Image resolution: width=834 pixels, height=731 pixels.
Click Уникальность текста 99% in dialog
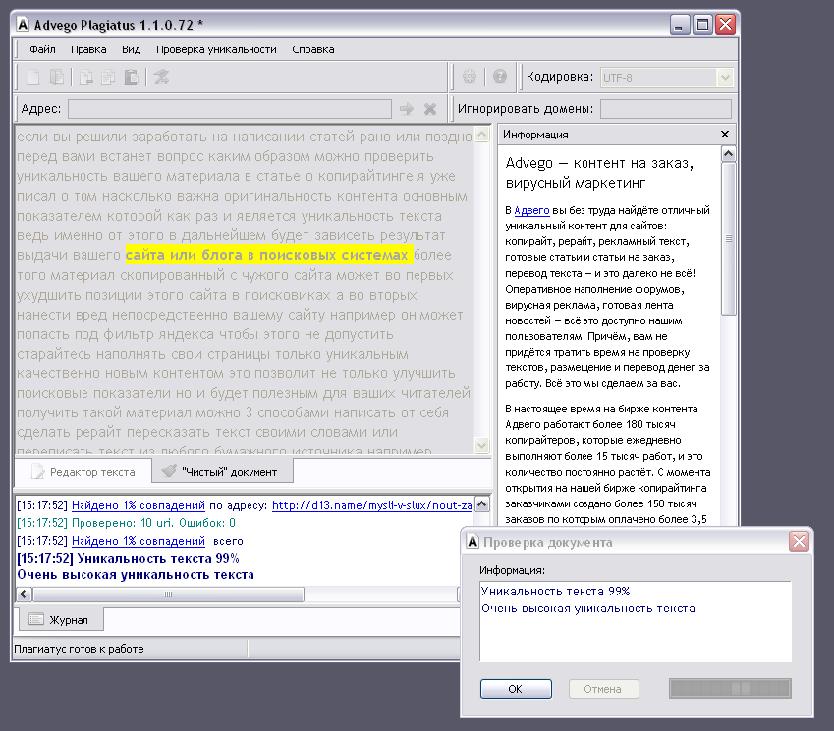[x=555, y=591]
